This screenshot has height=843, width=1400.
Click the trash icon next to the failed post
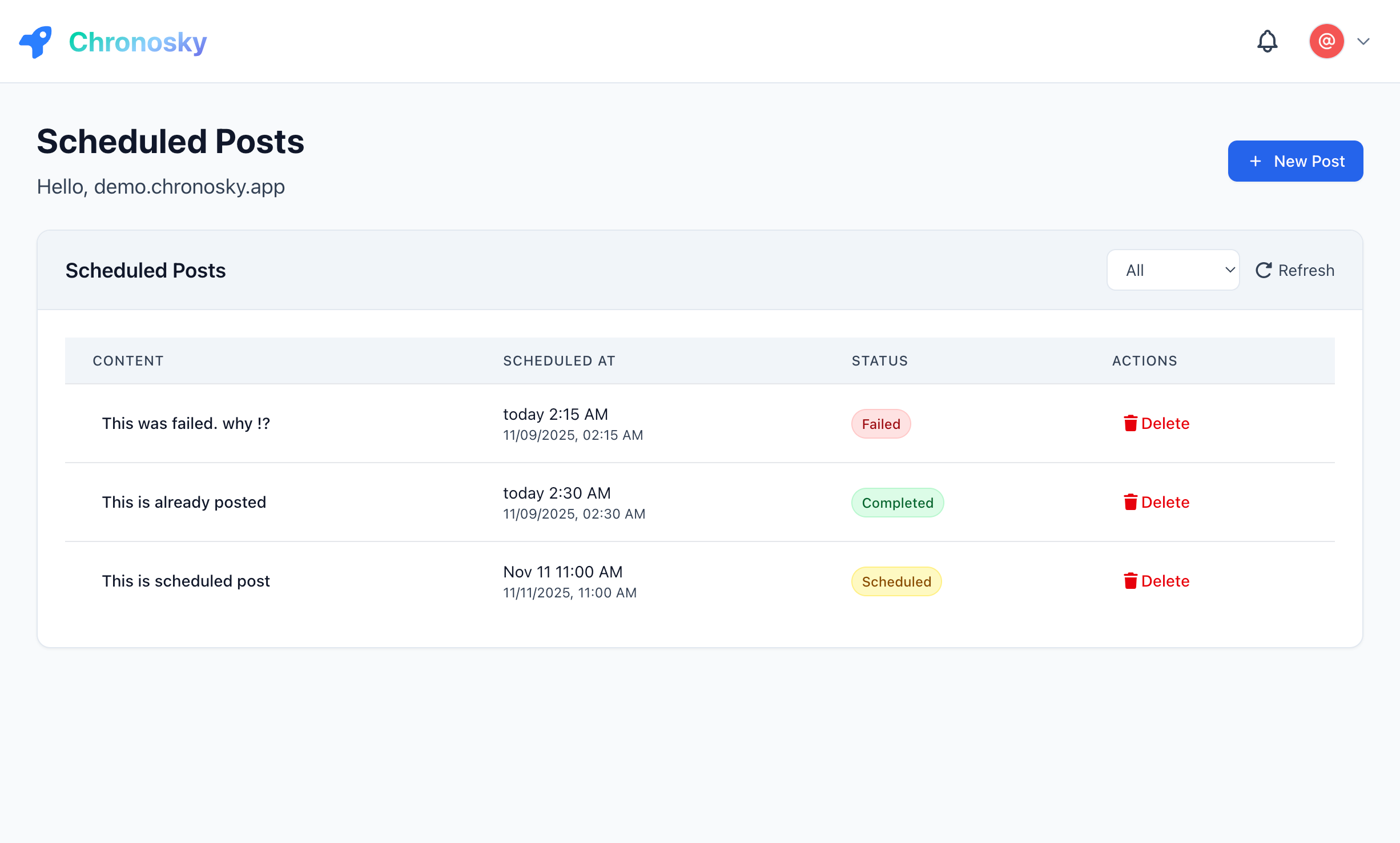click(x=1132, y=423)
